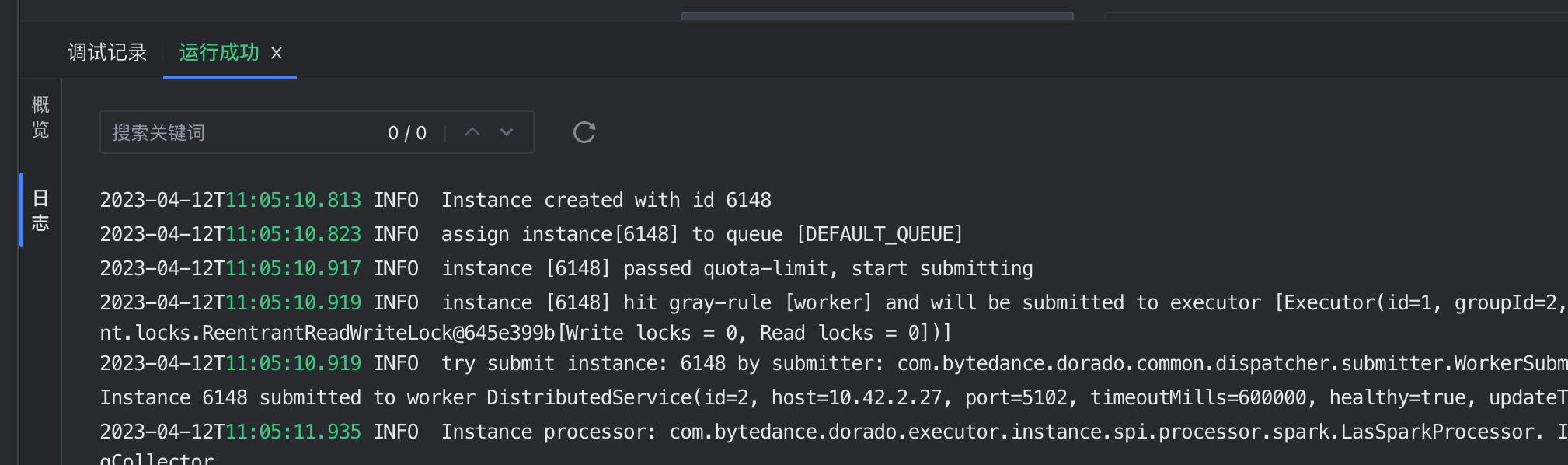
Task: Click the 0 / 0 match counter
Action: 407,134
